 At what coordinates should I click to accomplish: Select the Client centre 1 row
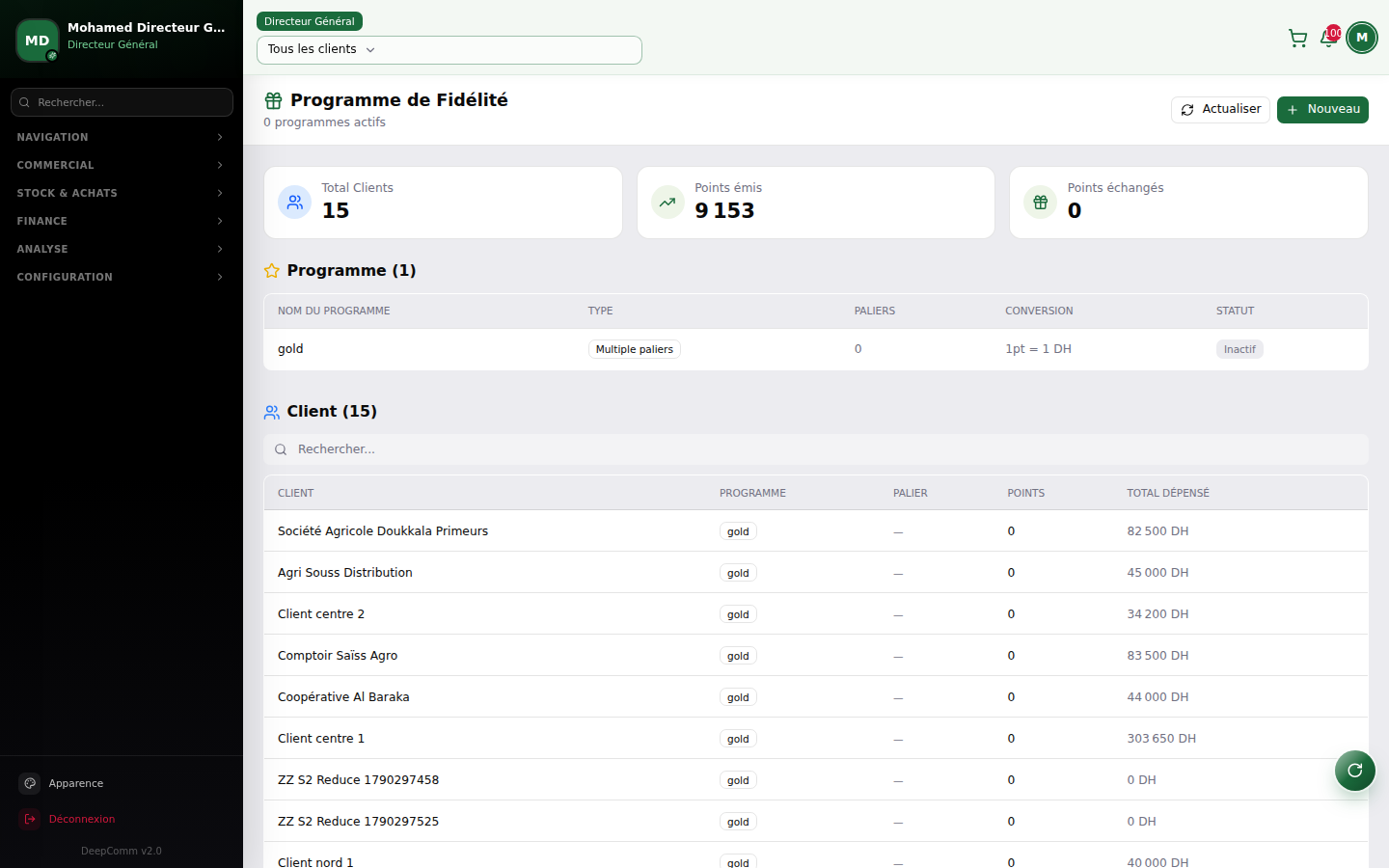pyautogui.click(x=816, y=739)
